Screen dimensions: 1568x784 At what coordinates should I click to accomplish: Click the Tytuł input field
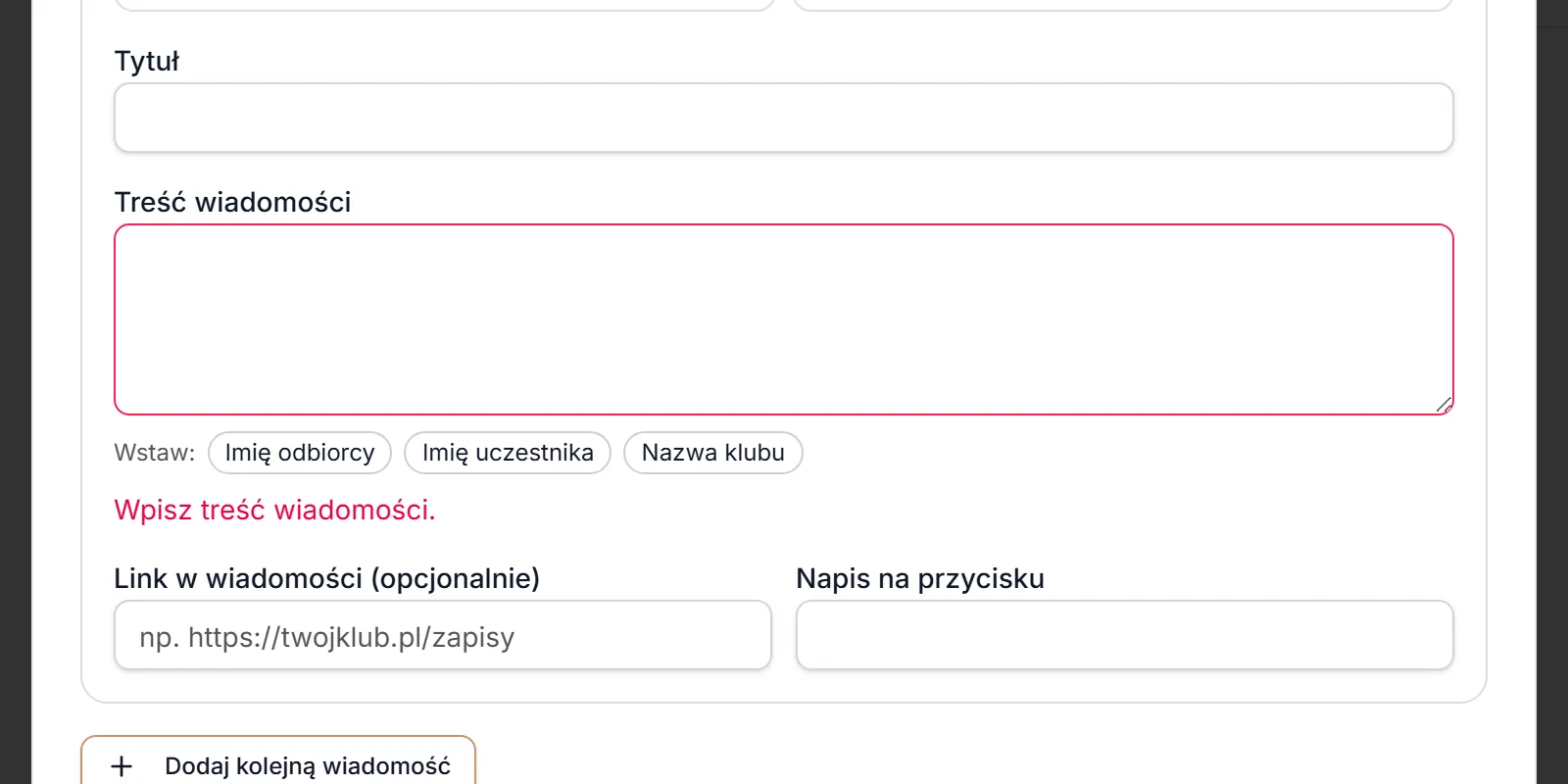coord(783,118)
